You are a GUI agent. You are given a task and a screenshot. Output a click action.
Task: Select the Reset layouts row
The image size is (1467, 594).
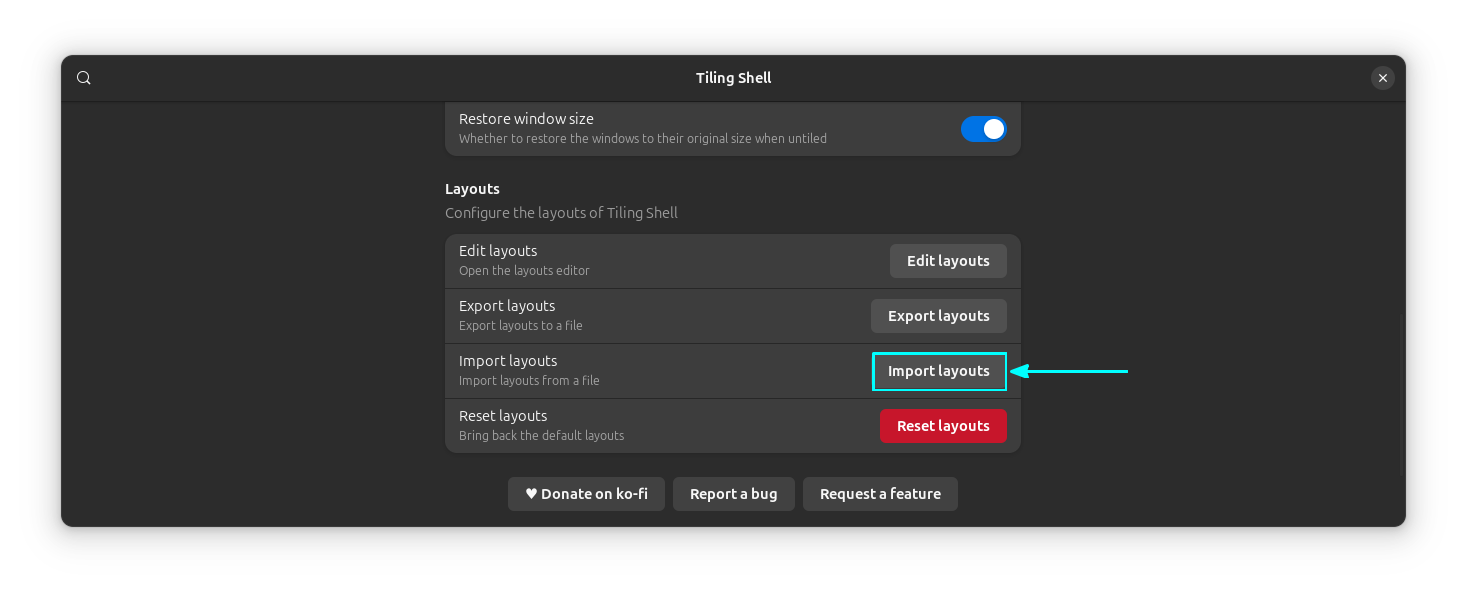pos(600,425)
